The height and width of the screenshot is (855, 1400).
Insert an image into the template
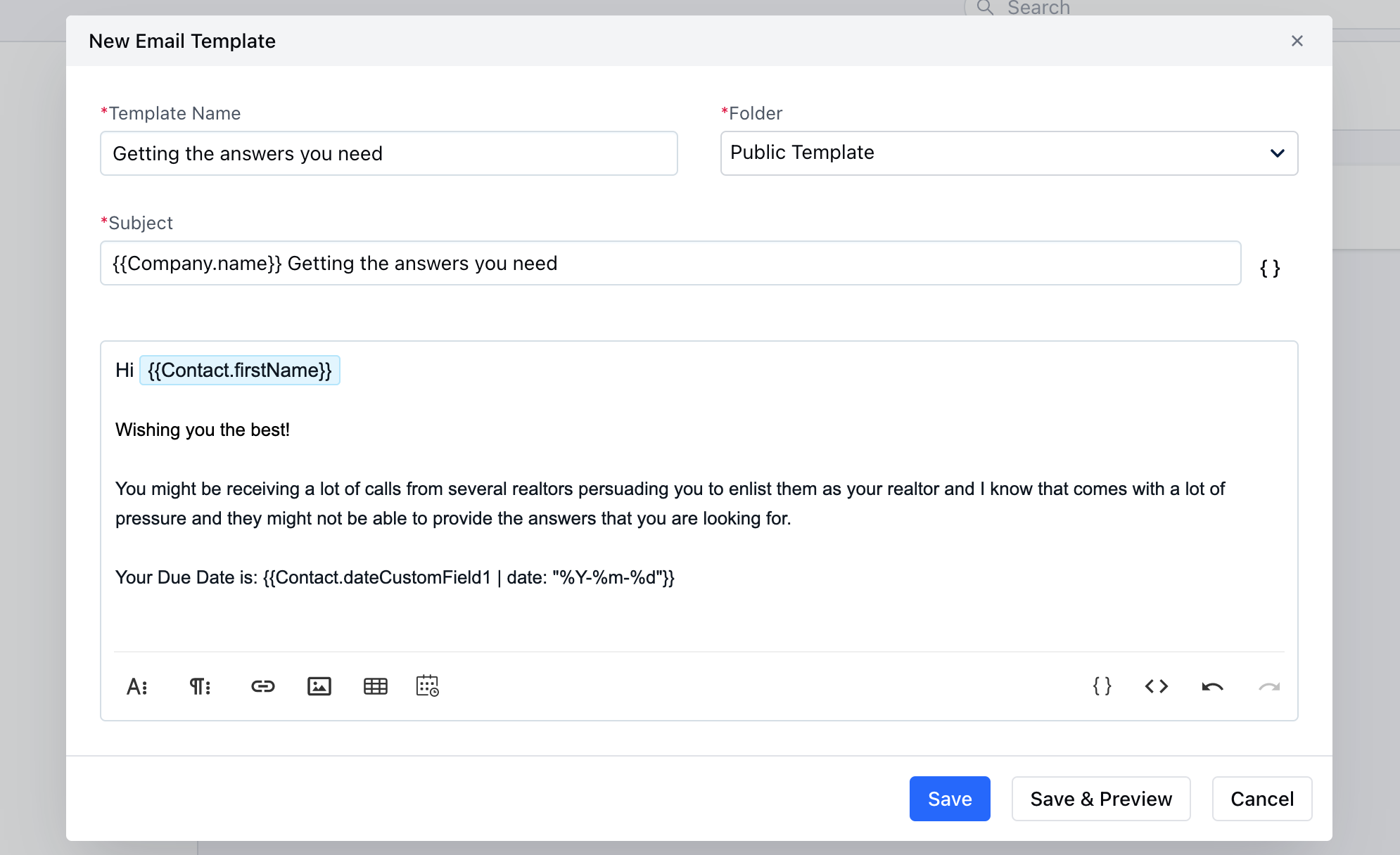(319, 686)
